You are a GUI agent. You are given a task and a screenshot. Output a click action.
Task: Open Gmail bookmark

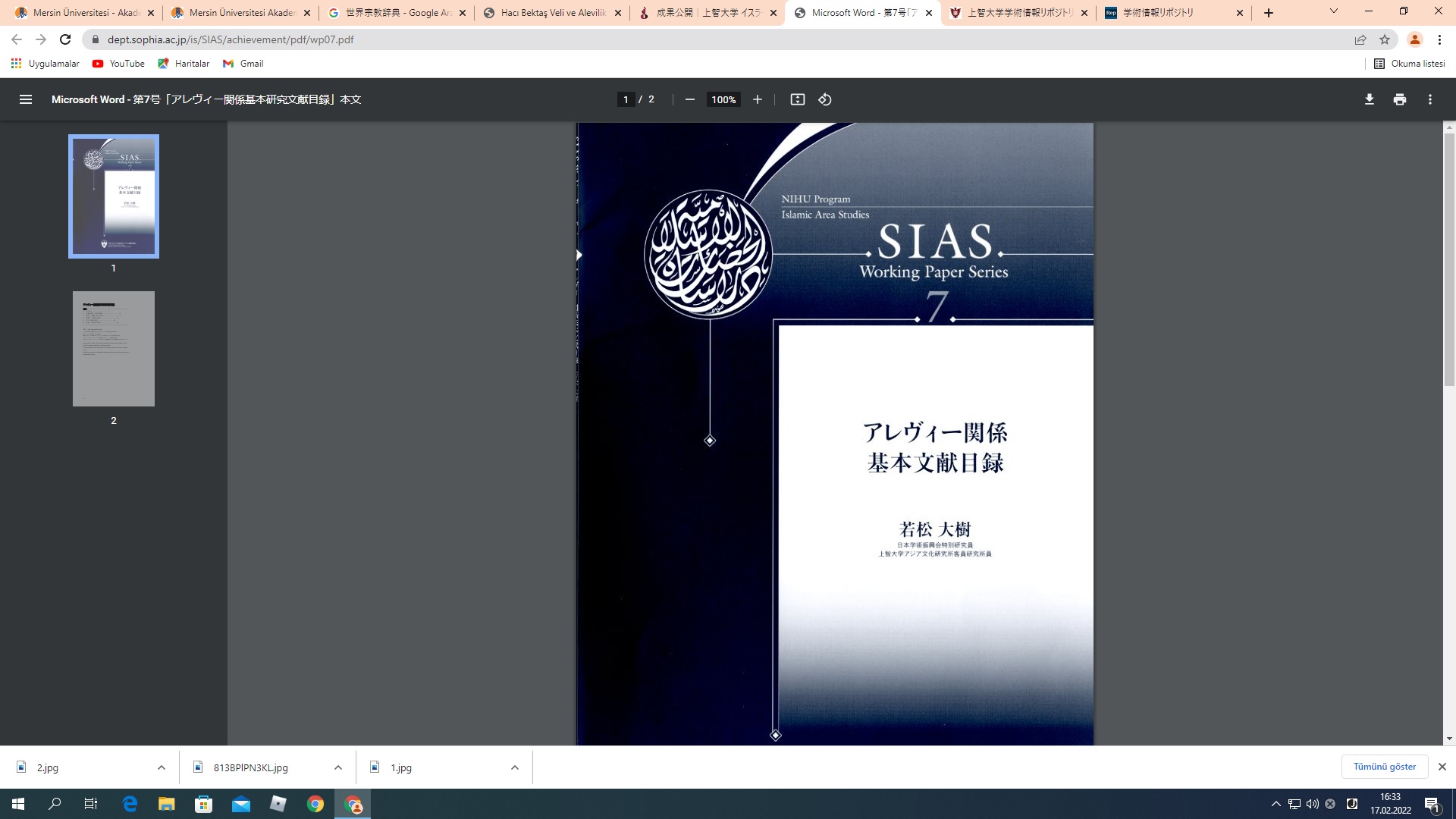243,64
